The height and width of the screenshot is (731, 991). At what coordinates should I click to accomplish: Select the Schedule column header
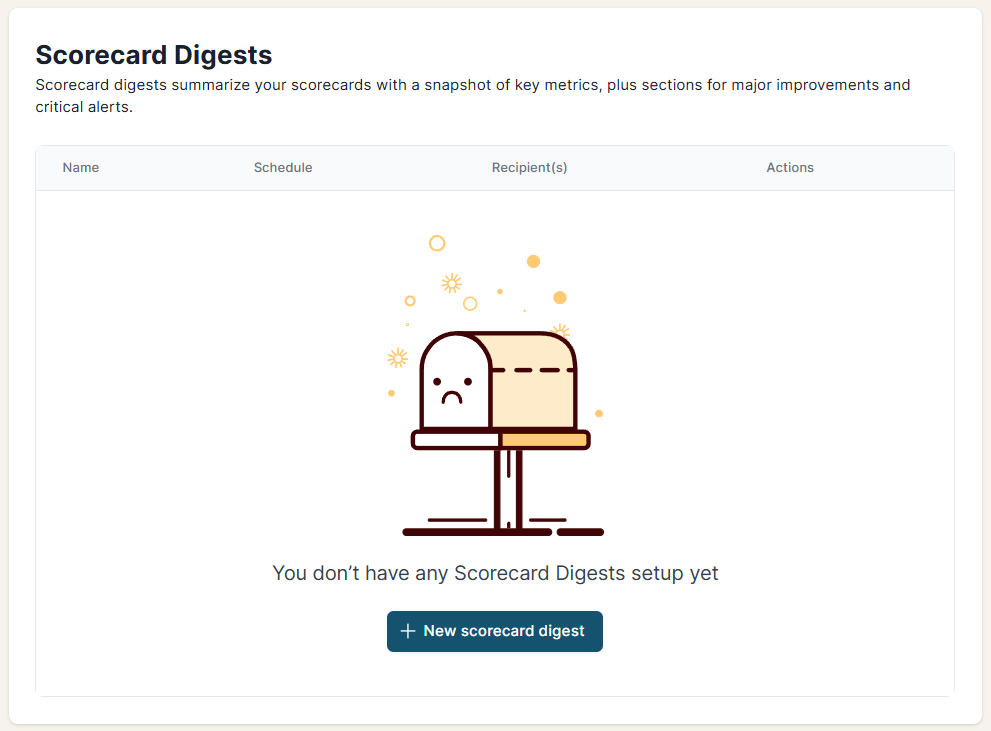click(283, 168)
